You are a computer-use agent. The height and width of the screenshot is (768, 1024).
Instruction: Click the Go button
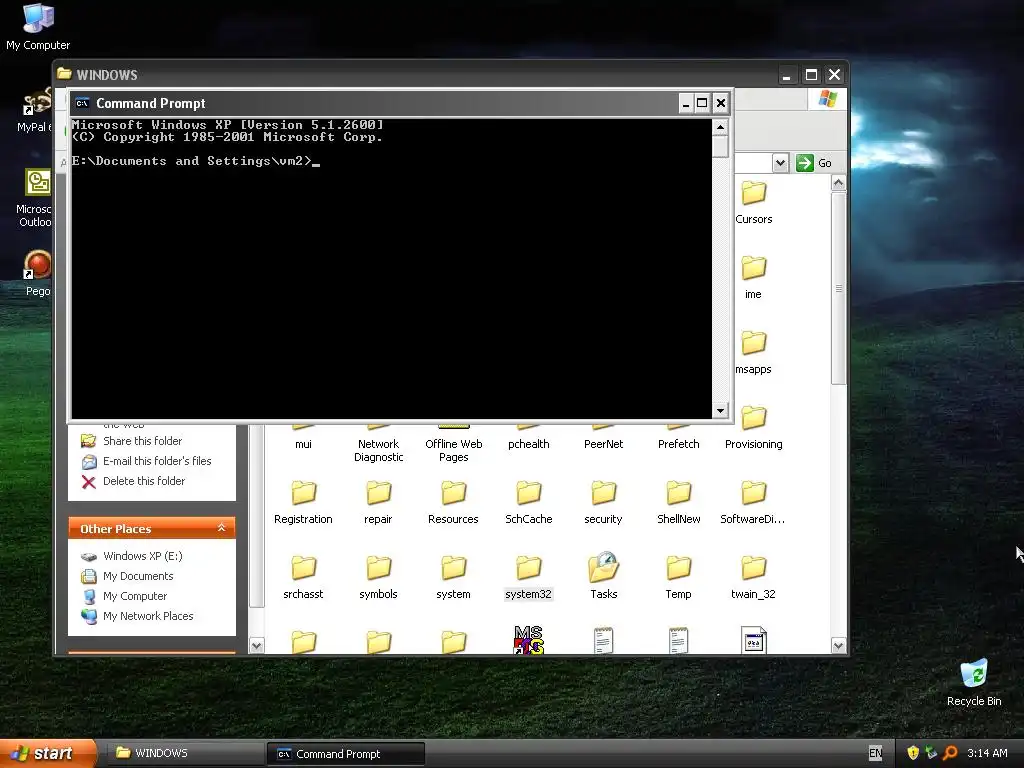814,163
